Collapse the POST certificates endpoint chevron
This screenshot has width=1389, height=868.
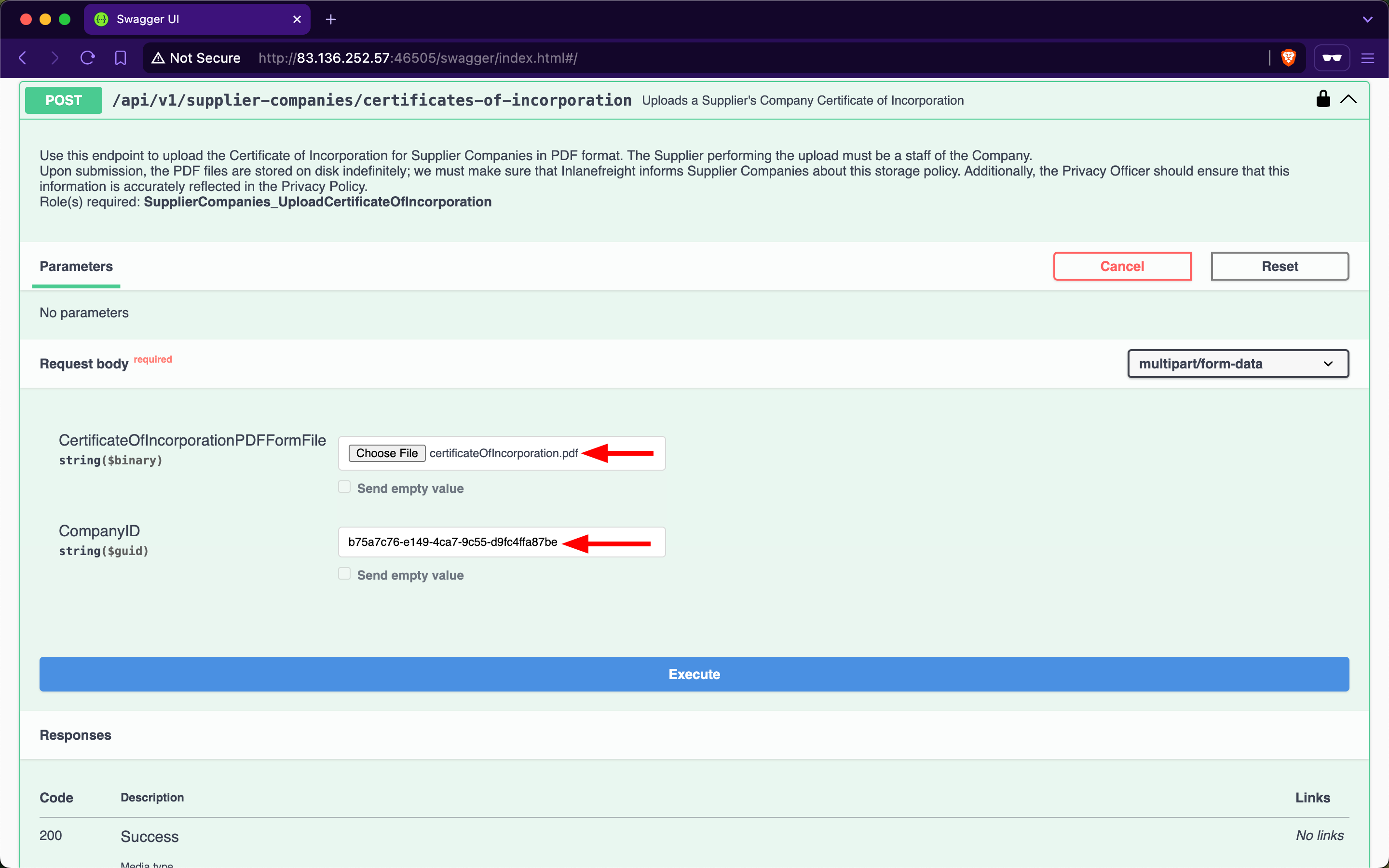click(x=1348, y=99)
